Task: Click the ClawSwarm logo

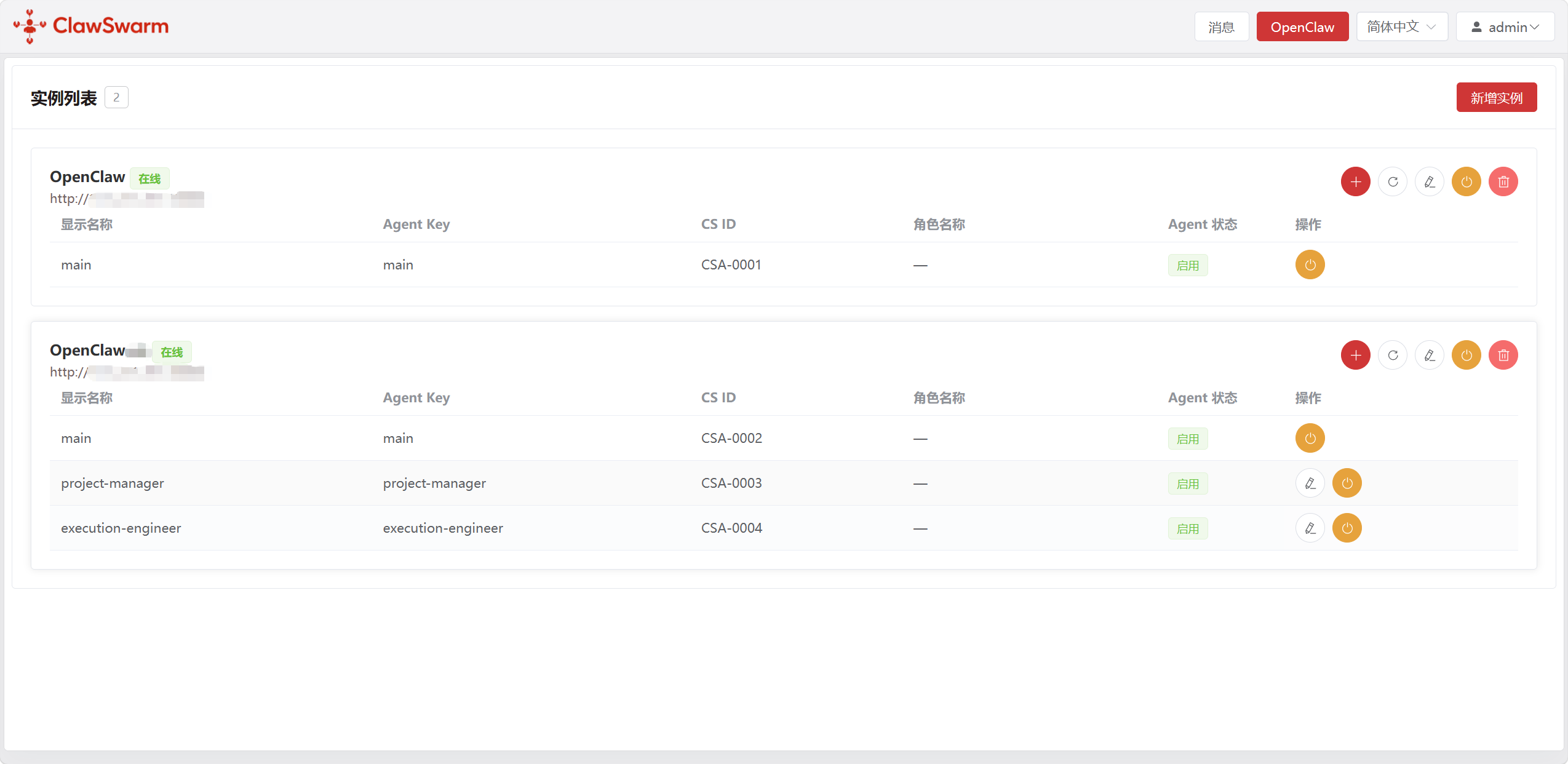Action: pyautogui.click(x=91, y=26)
